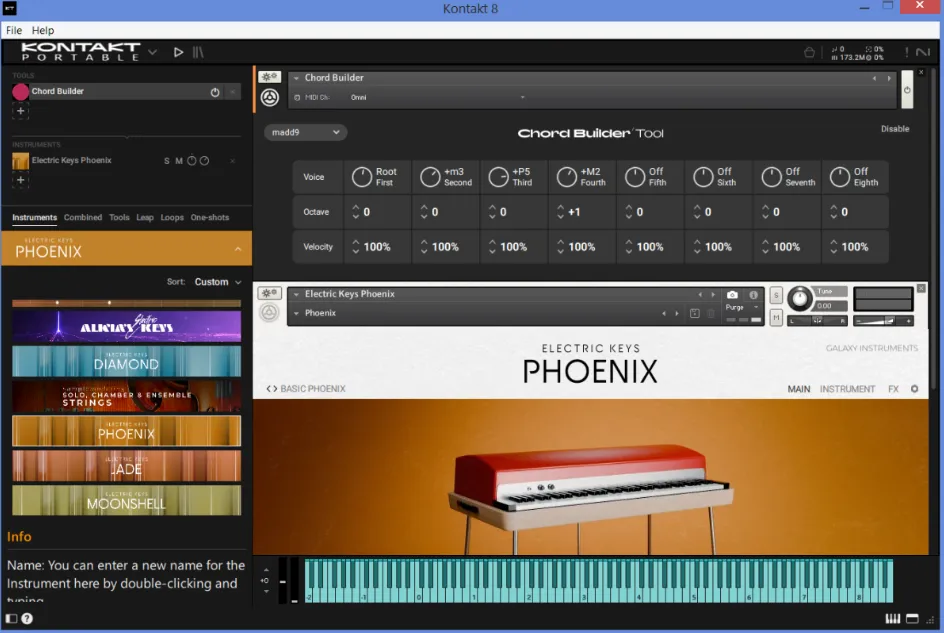This screenshot has width=944, height=633.
Task: Click the BASIC PHOENIX preset selector
Action: (306, 389)
